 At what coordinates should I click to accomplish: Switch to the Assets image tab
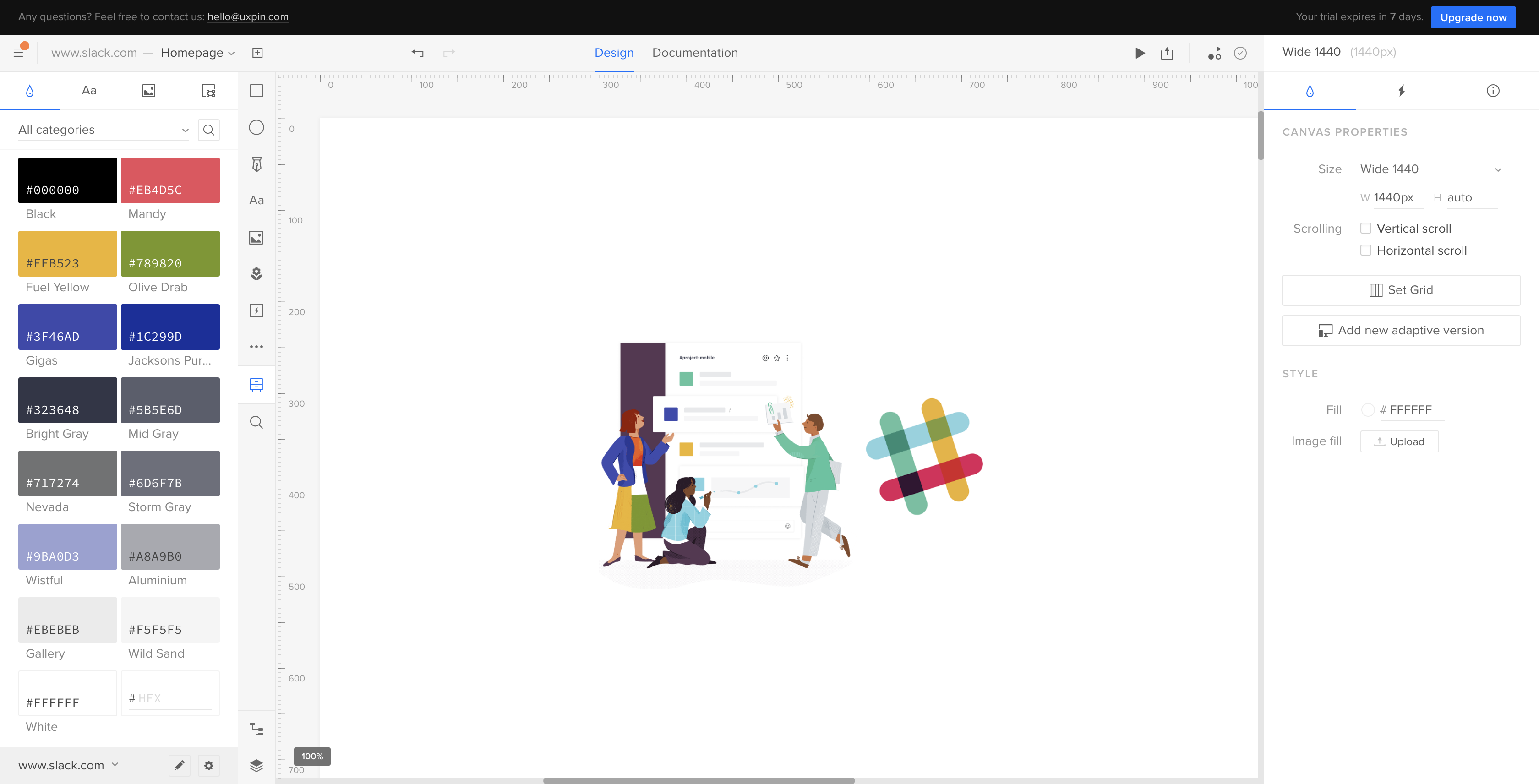click(149, 91)
